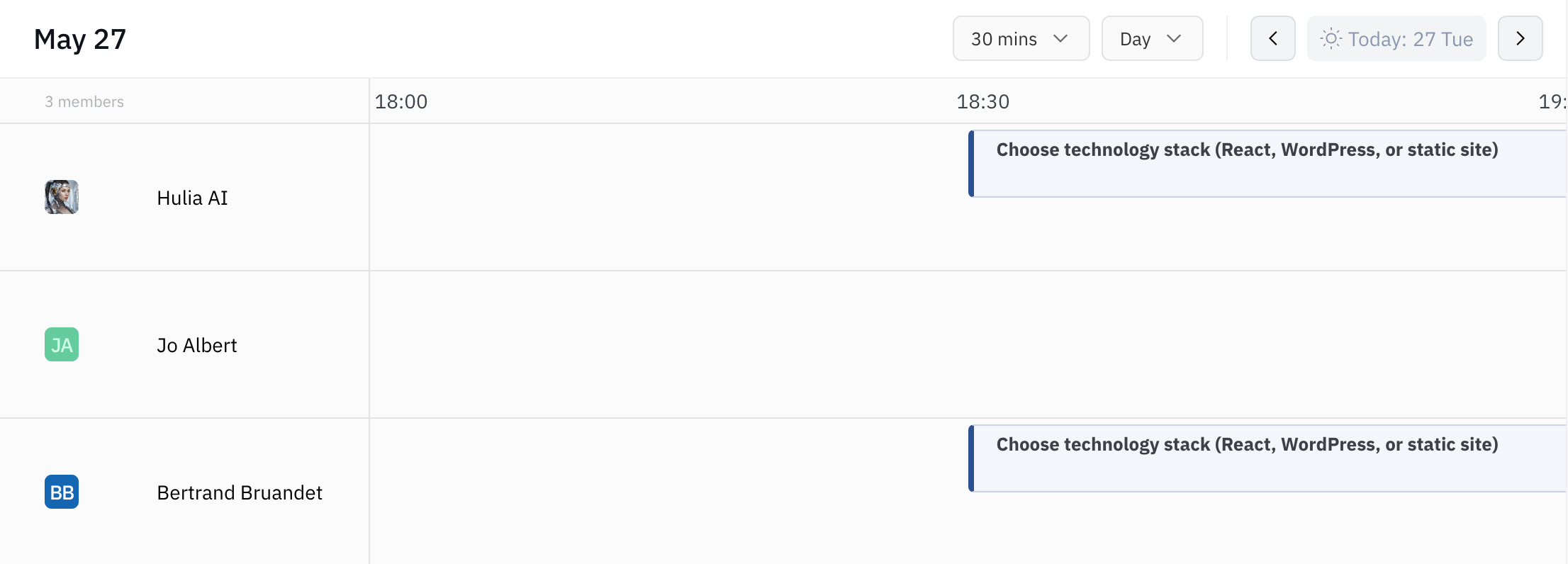
Task: Click the next day arrow button
Action: click(1520, 38)
